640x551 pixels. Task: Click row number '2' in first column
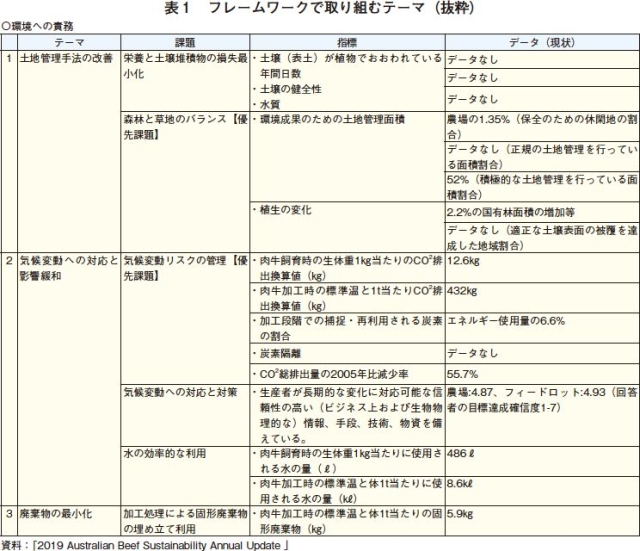[9, 261]
